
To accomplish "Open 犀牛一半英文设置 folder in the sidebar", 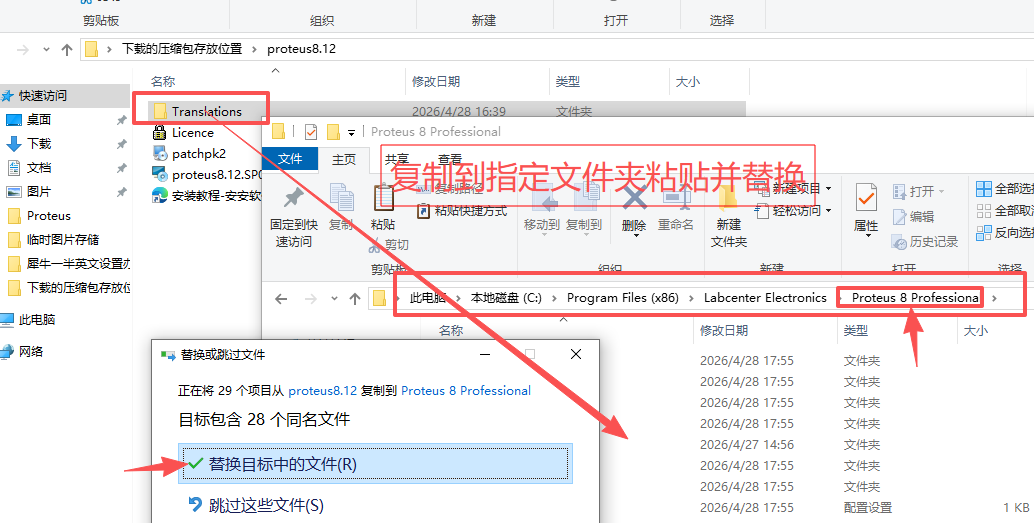I will coord(68,264).
